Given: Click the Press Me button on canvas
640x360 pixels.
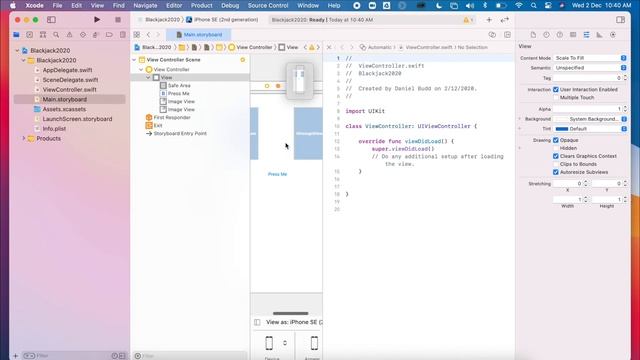Looking at the screenshot, I should point(277,174).
